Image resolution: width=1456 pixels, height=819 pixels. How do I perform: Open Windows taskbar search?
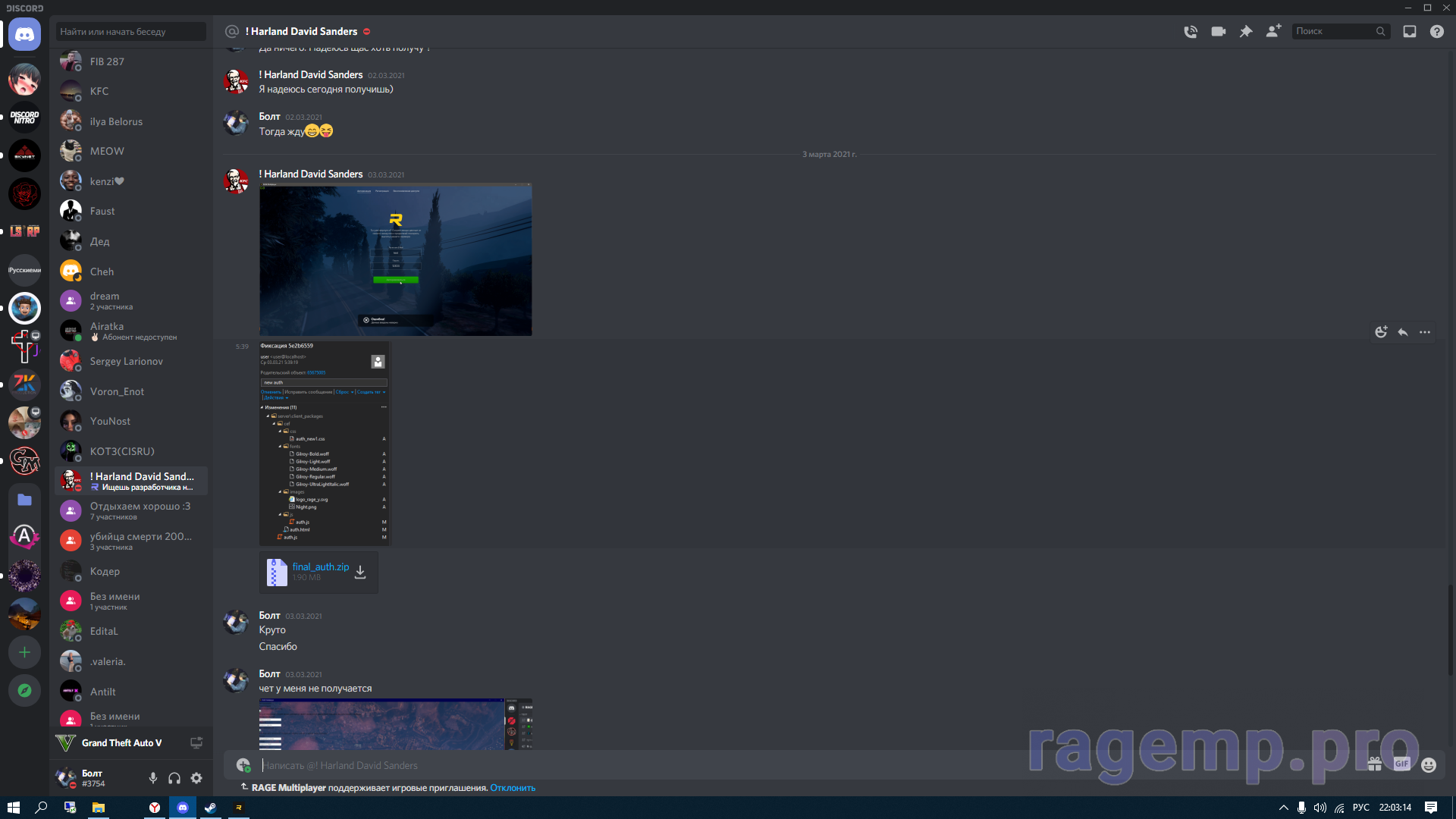[42, 808]
